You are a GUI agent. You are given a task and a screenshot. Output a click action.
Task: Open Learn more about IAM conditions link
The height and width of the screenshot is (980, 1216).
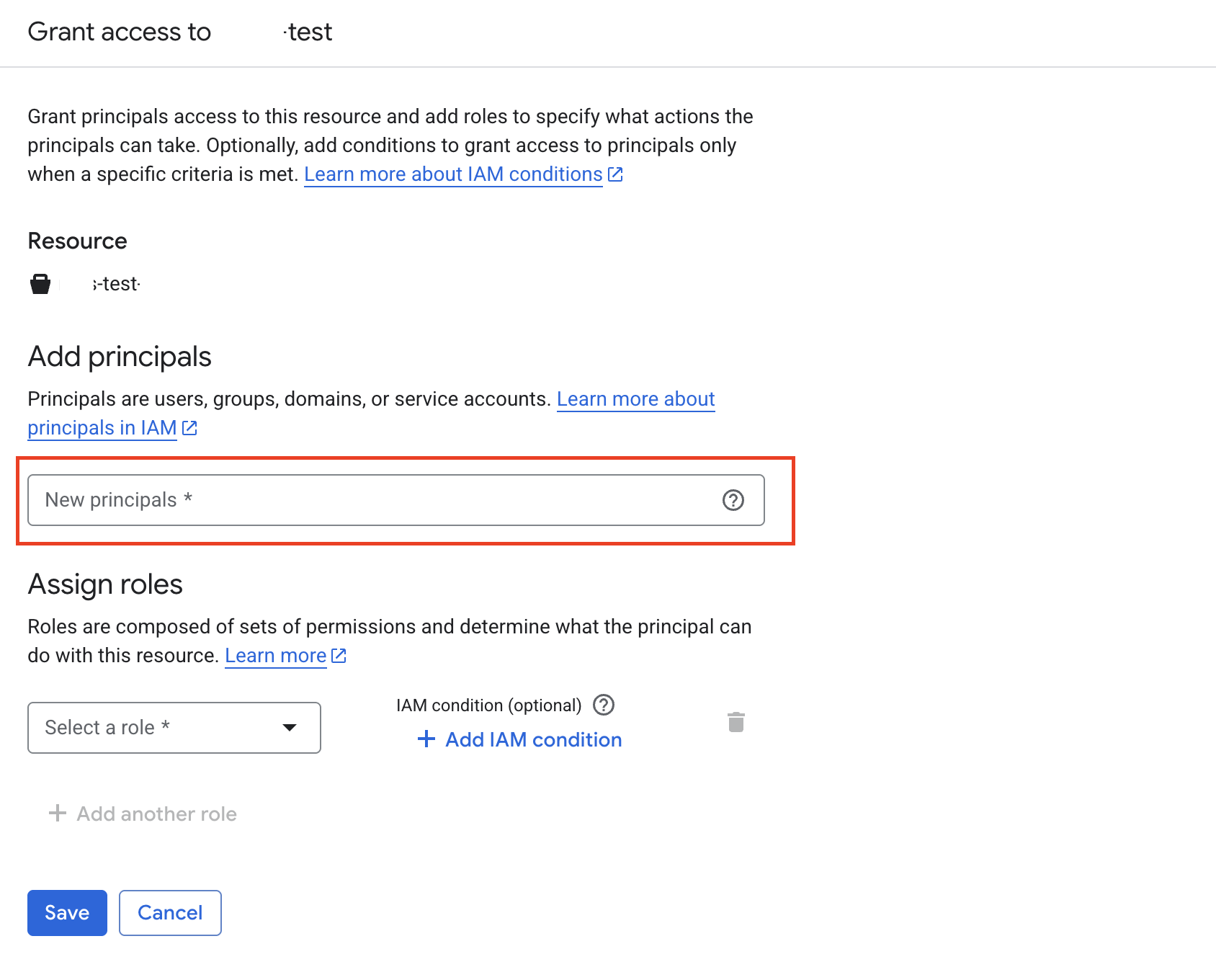453,174
